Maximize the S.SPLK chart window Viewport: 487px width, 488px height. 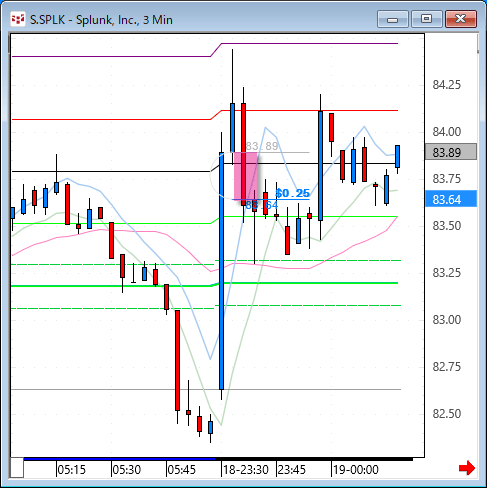(426, 19)
